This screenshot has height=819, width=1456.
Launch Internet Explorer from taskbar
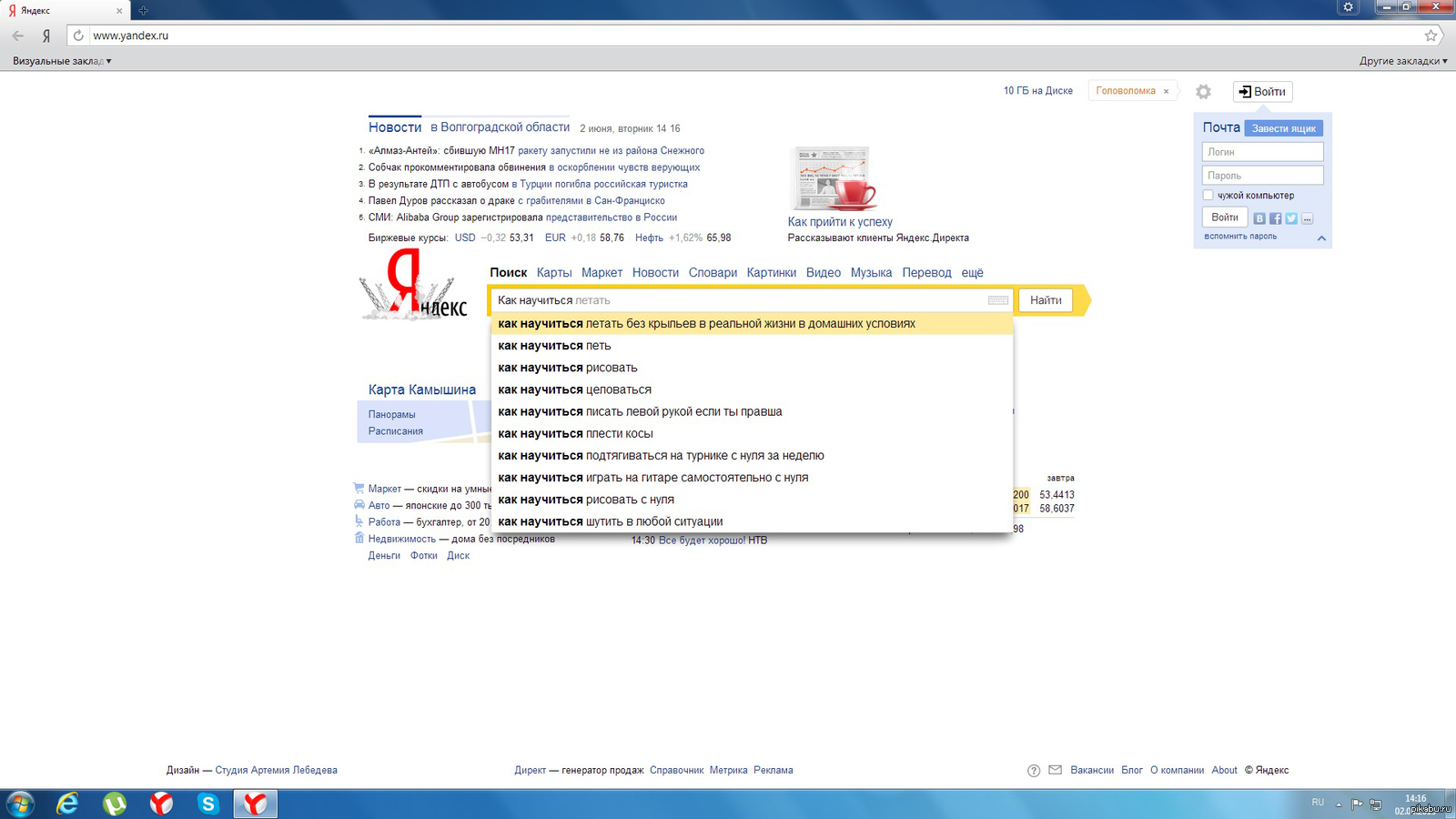click(x=67, y=804)
